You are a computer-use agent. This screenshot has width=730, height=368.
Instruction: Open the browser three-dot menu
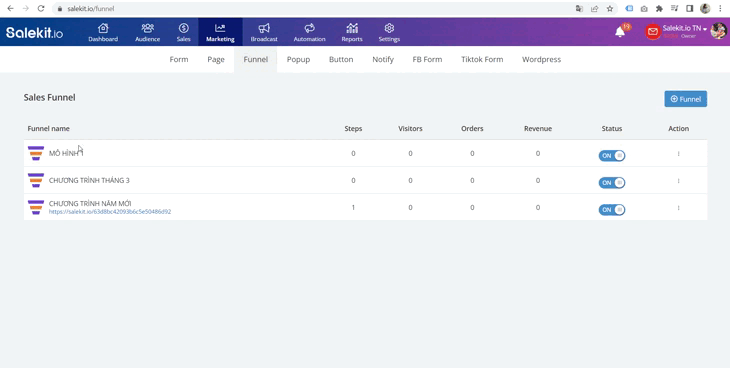(x=720, y=8)
